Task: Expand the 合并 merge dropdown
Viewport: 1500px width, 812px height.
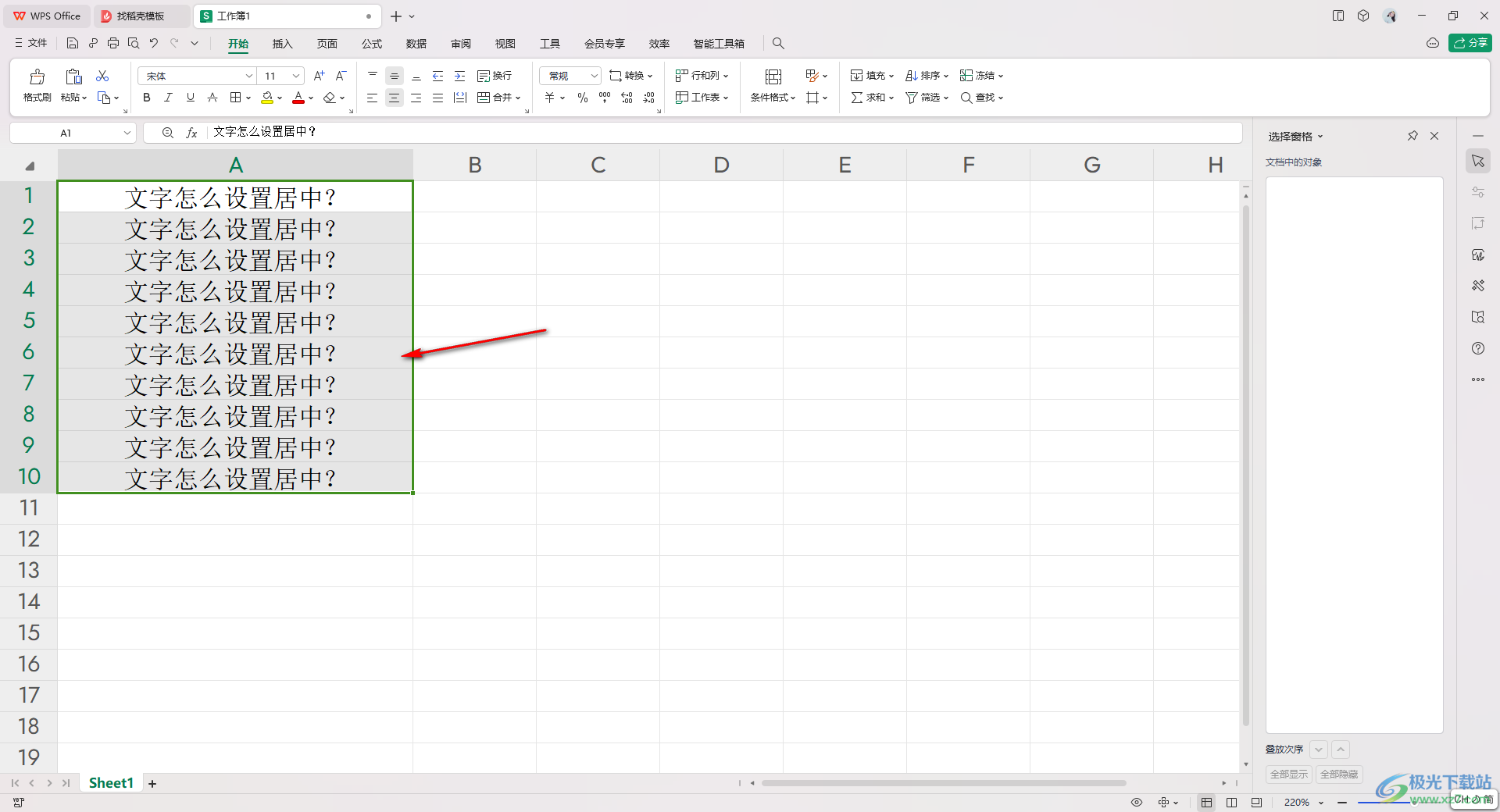Action: 517,98
